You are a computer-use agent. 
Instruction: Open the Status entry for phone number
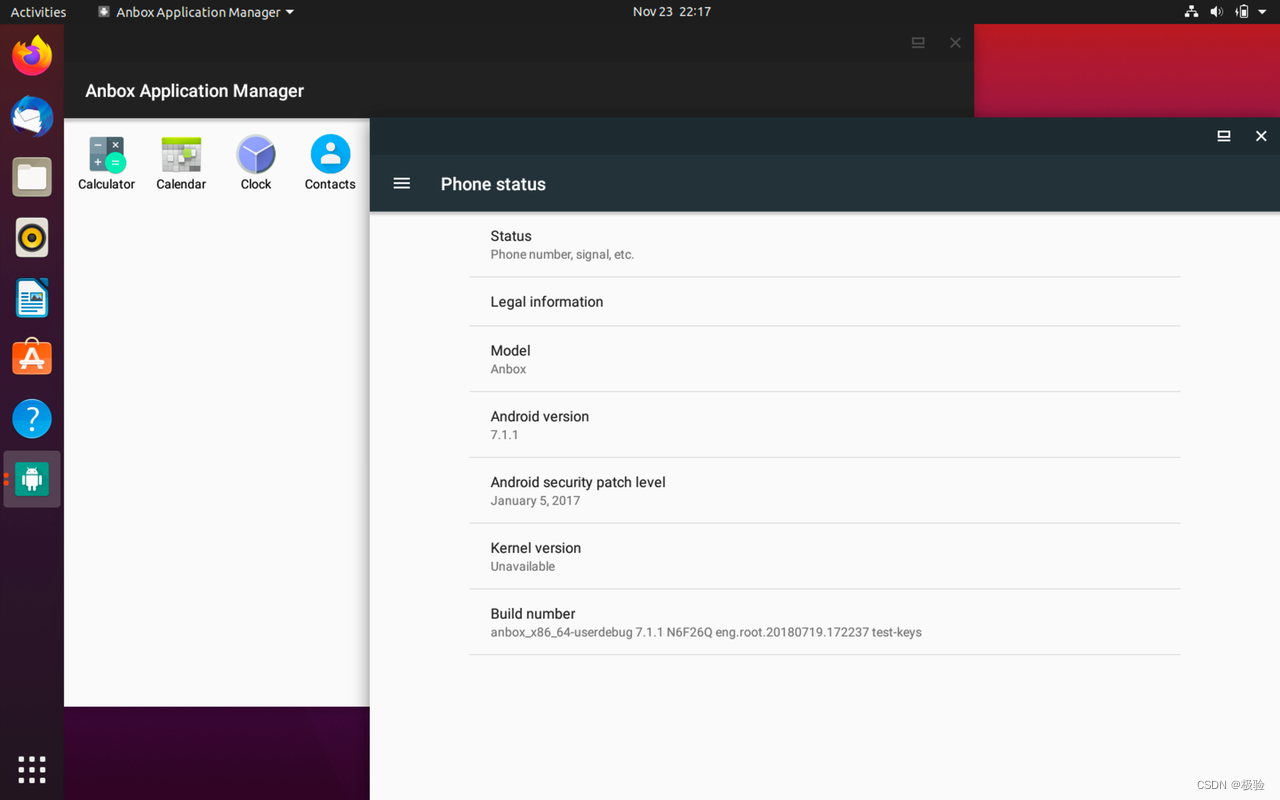[x=825, y=245]
